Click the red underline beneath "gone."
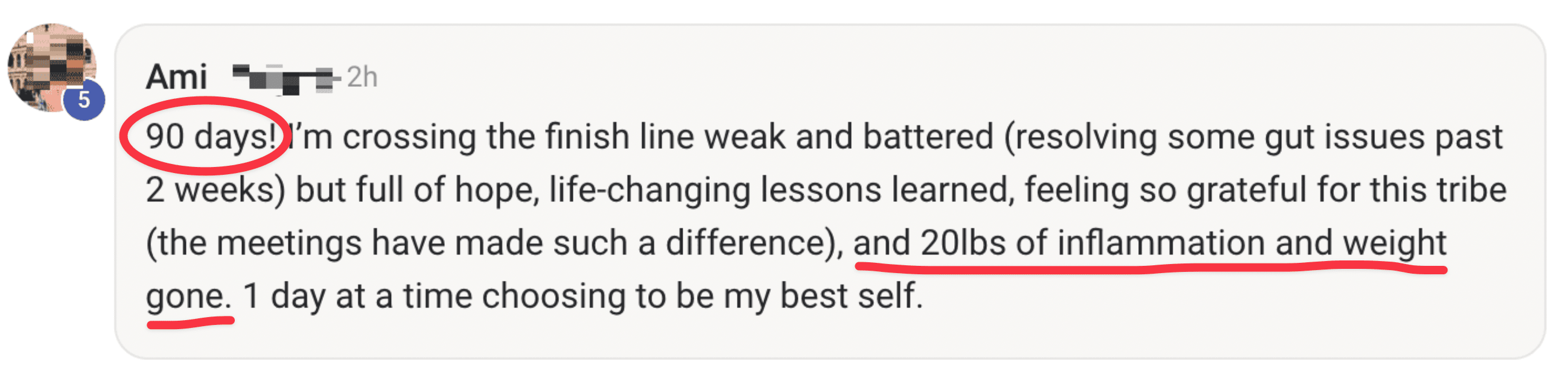Screen dimensions: 1568x381 tap(191, 323)
